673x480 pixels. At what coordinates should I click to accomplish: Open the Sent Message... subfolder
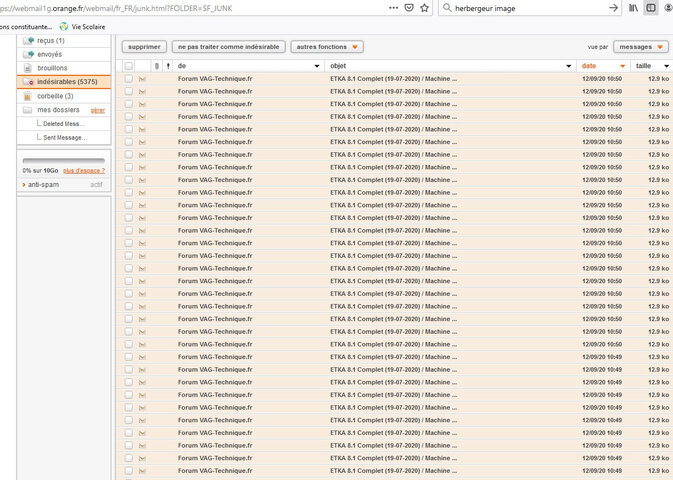64,137
